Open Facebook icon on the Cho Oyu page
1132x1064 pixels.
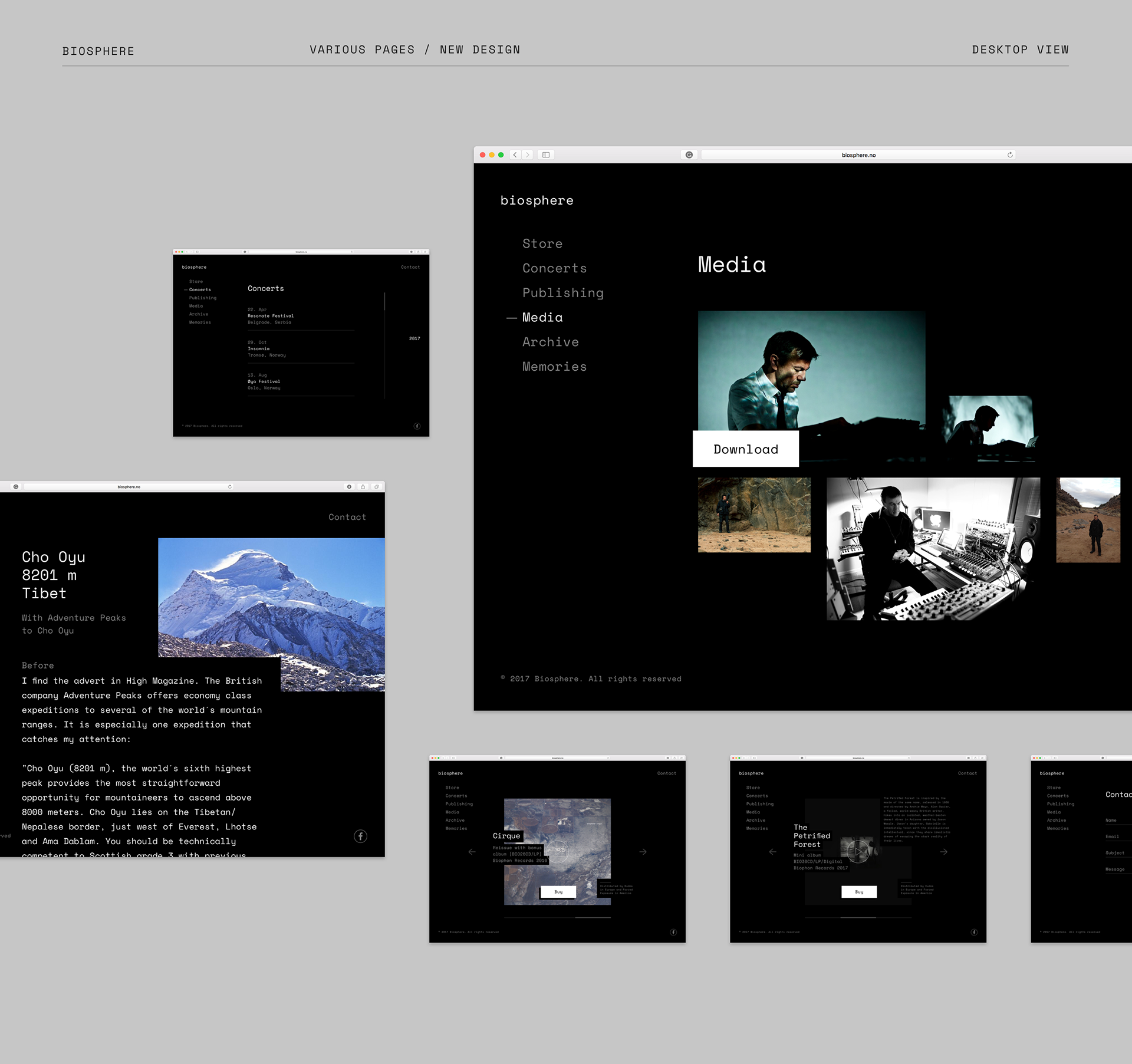pos(360,836)
